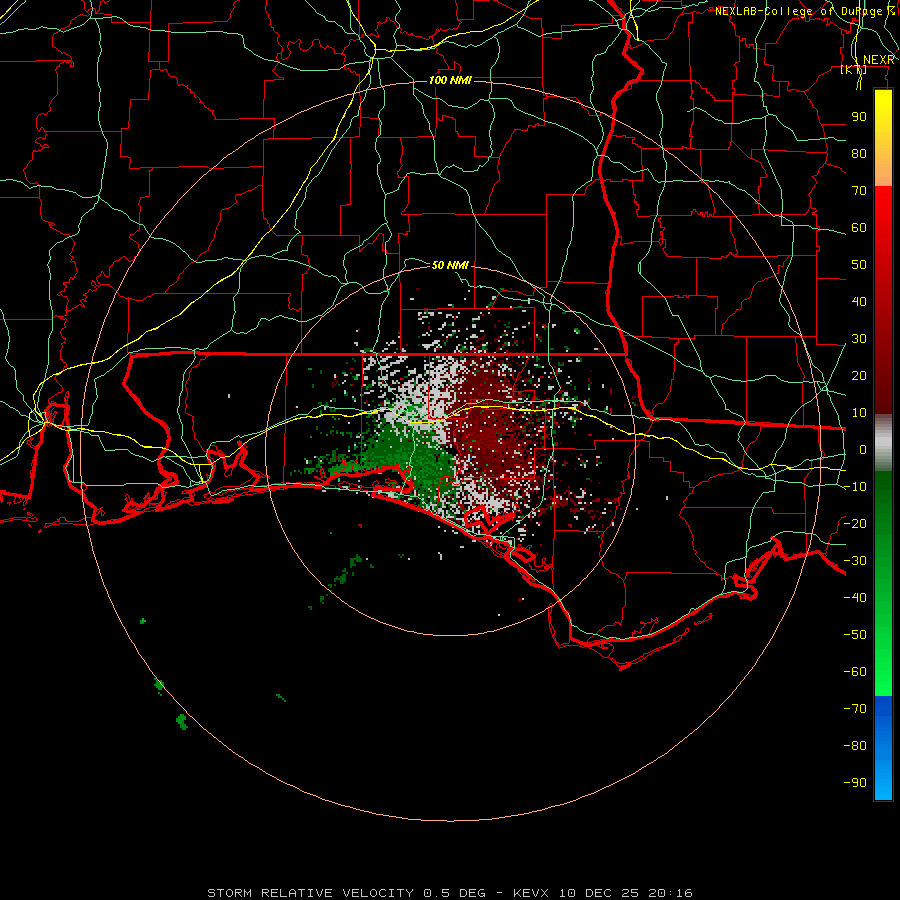
Task: Select the 70 value on velocity scale
Action: tap(859, 191)
